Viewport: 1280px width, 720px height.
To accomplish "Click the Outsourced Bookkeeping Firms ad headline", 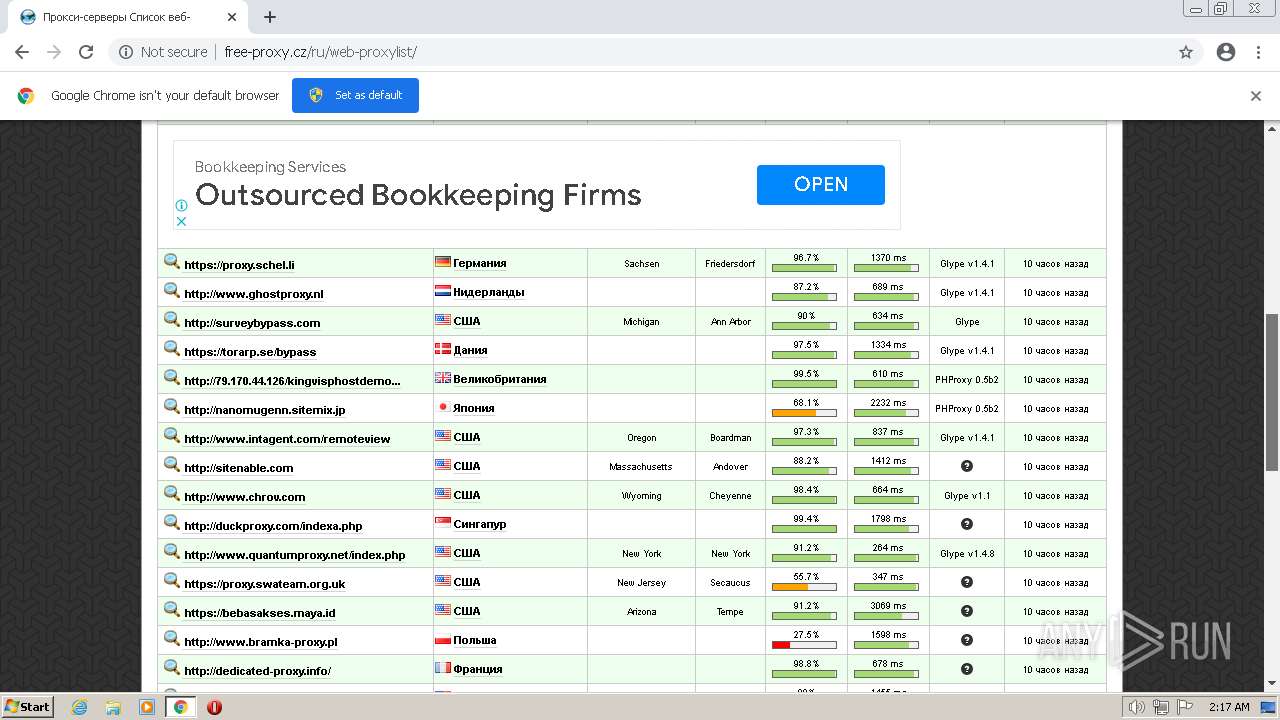I will tap(418, 195).
